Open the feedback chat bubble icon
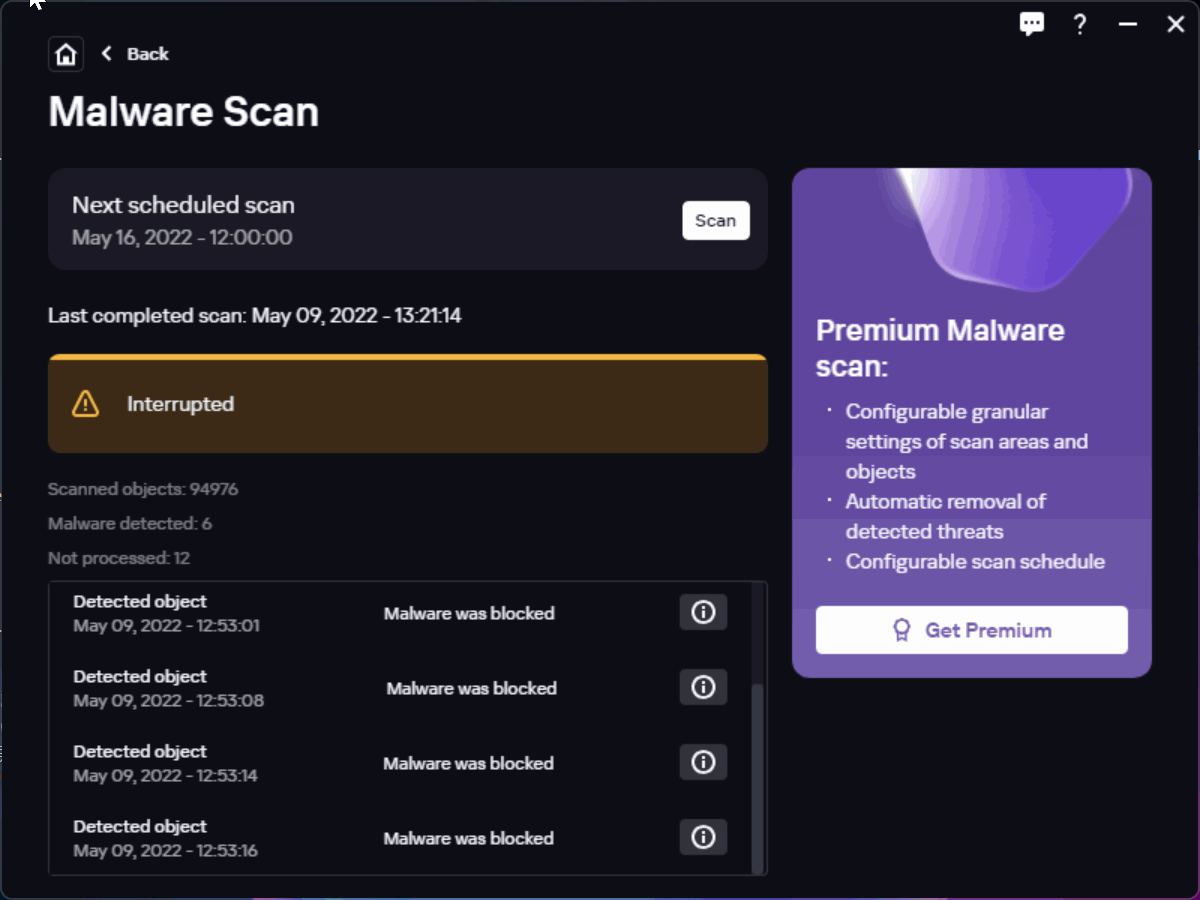The image size is (1200, 900). click(1032, 24)
